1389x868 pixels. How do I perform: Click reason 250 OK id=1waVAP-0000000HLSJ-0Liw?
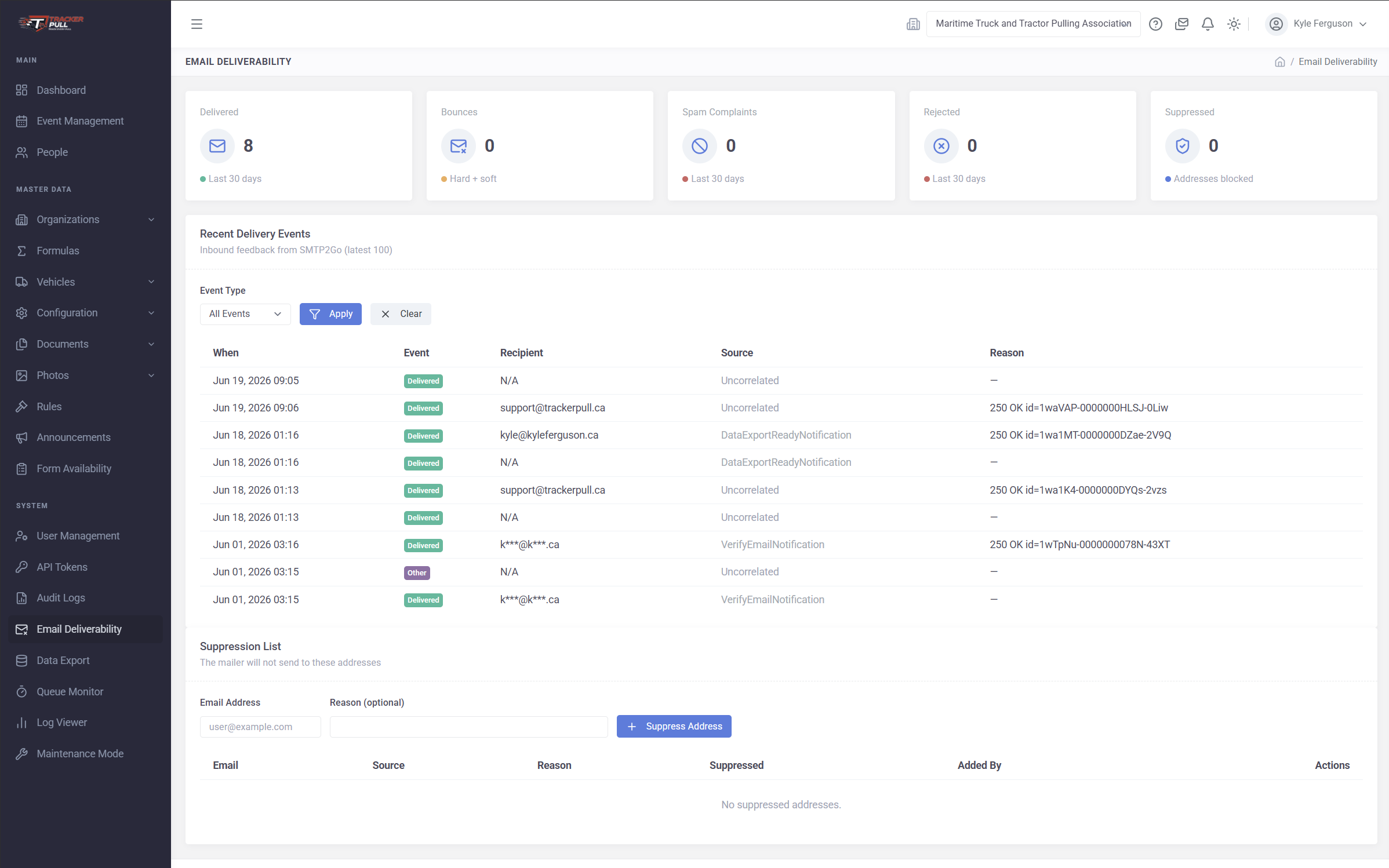pyautogui.click(x=1079, y=408)
